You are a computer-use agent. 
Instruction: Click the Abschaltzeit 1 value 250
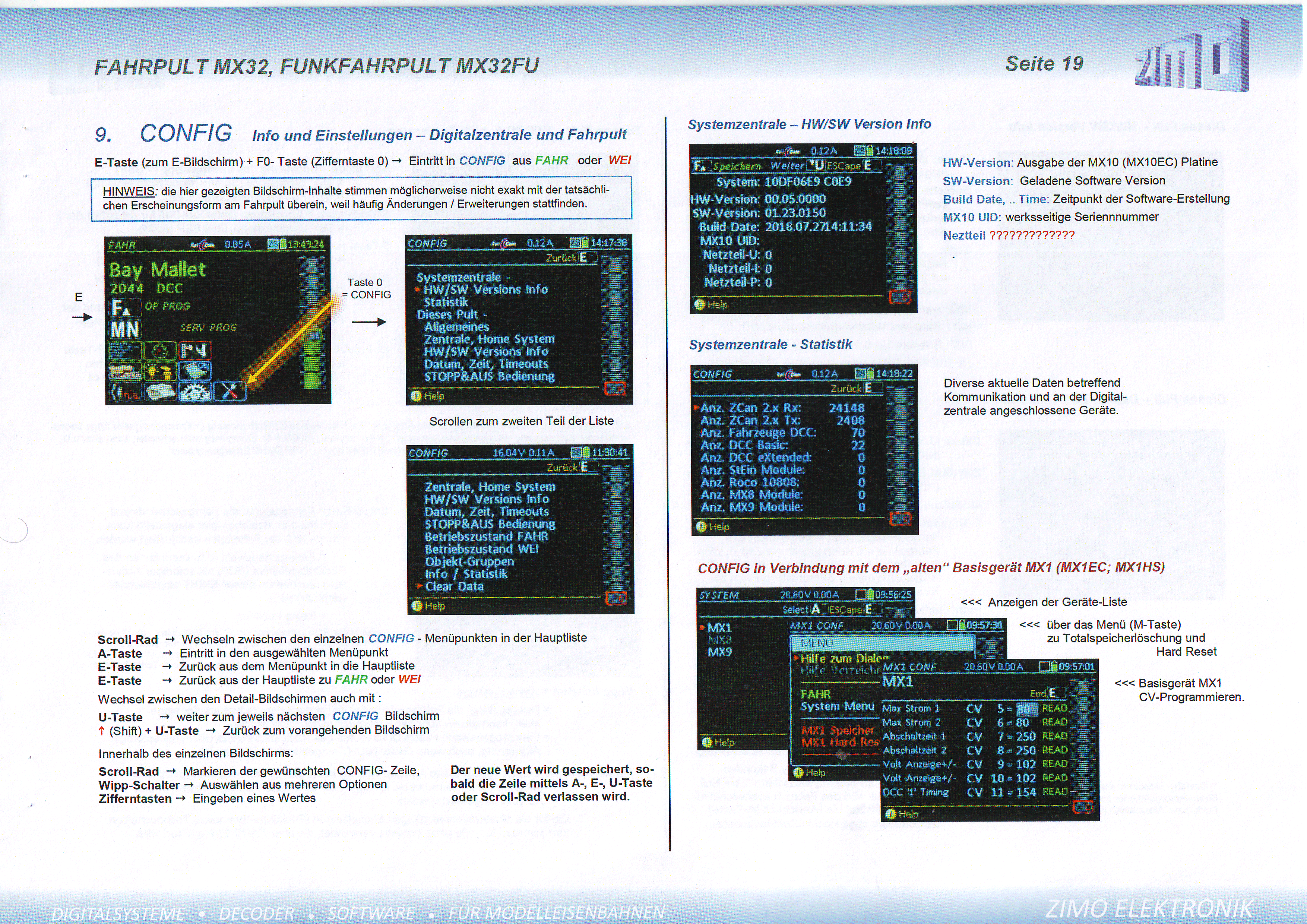(1026, 736)
